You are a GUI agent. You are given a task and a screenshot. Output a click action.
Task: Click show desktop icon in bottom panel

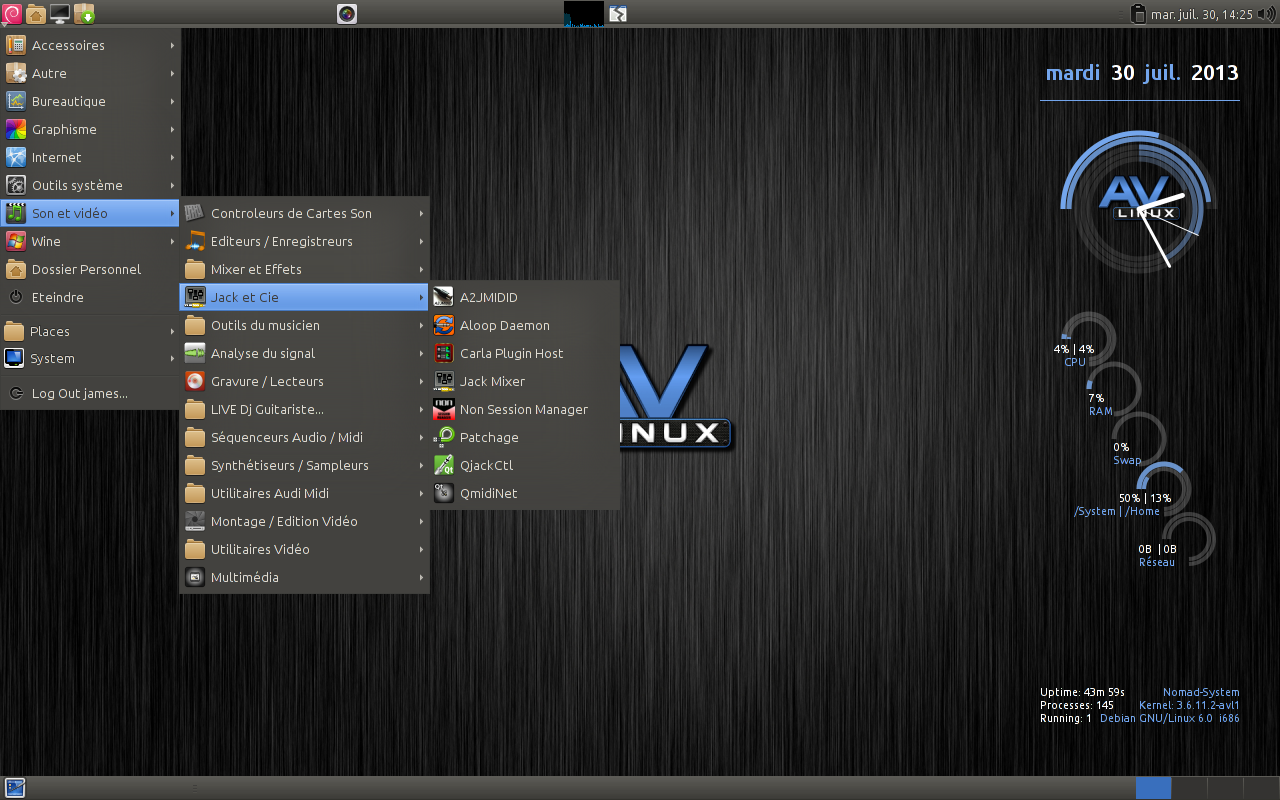pyautogui.click(x=15, y=788)
